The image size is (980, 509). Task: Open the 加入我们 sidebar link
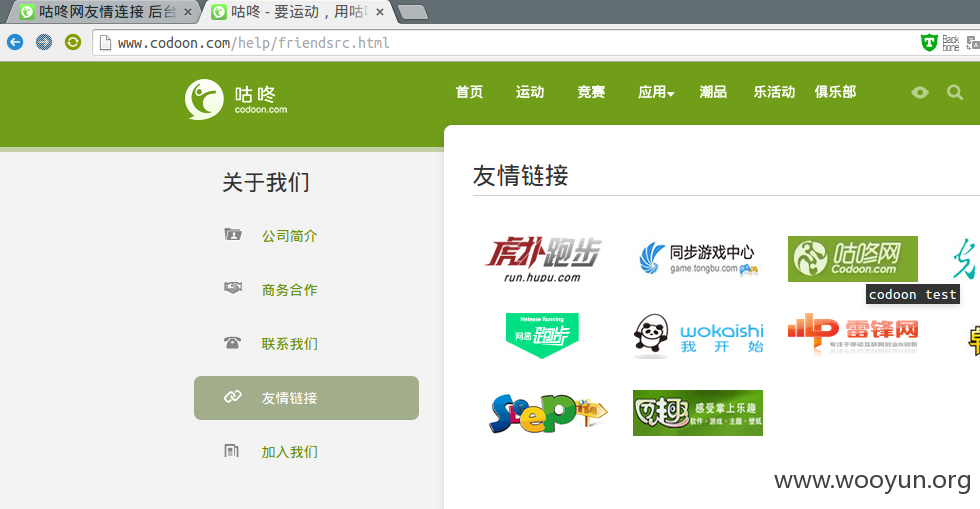pos(289,451)
